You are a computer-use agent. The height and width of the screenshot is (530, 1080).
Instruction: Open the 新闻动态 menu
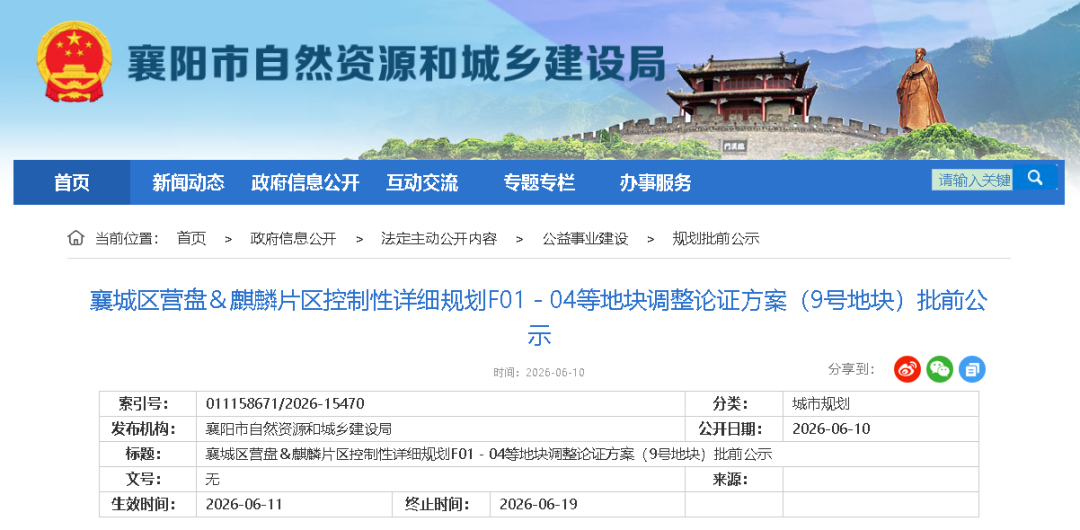click(188, 183)
